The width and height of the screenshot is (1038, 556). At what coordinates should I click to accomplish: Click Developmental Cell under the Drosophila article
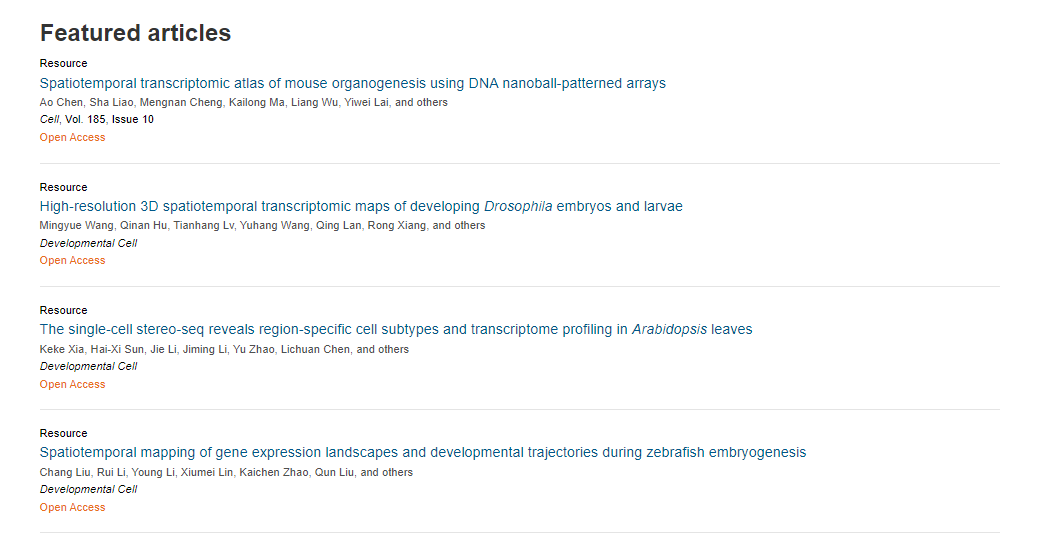point(88,244)
